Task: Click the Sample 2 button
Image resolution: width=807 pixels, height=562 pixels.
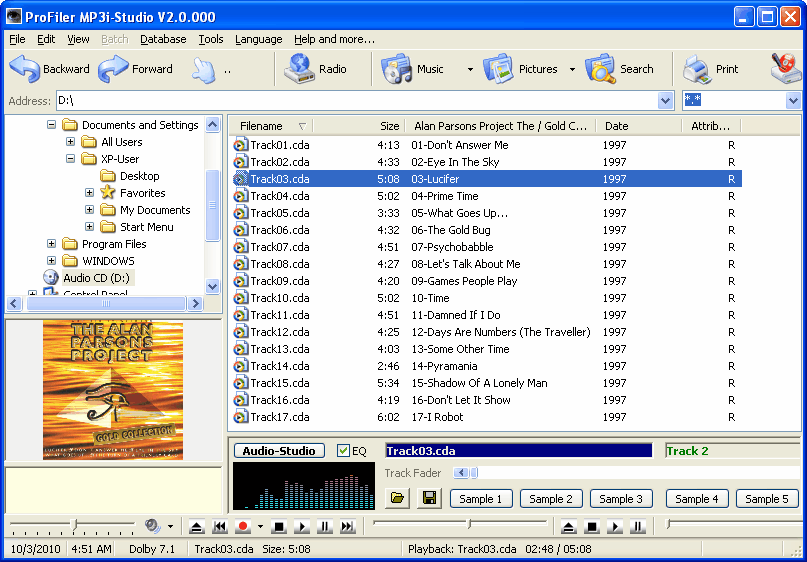Action: (x=551, y=499)
